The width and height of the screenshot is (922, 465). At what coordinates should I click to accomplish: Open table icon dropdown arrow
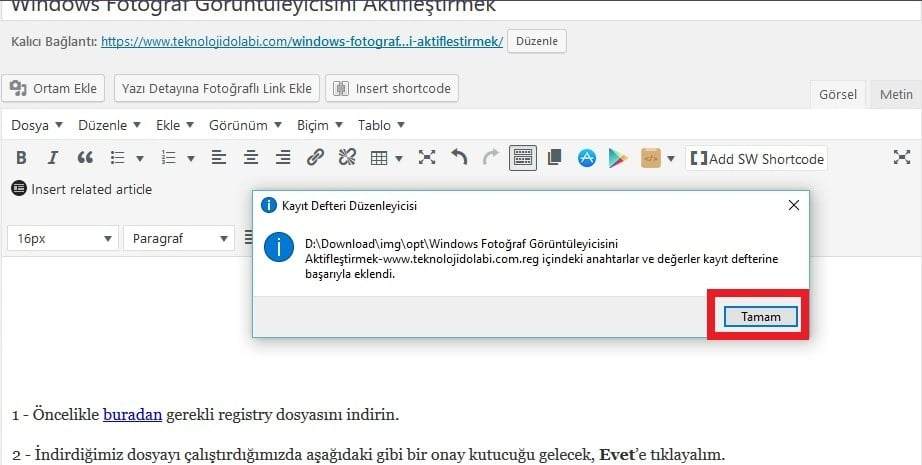coord(399,158)
